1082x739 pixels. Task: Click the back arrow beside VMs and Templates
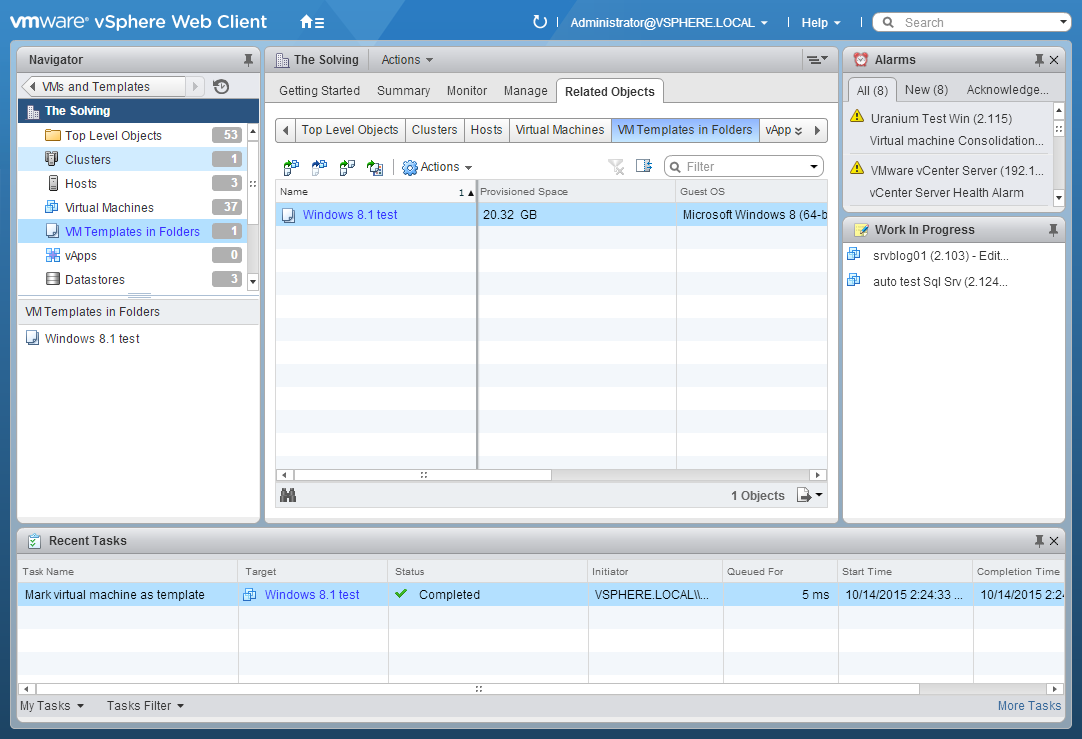(x=32, y=86)
